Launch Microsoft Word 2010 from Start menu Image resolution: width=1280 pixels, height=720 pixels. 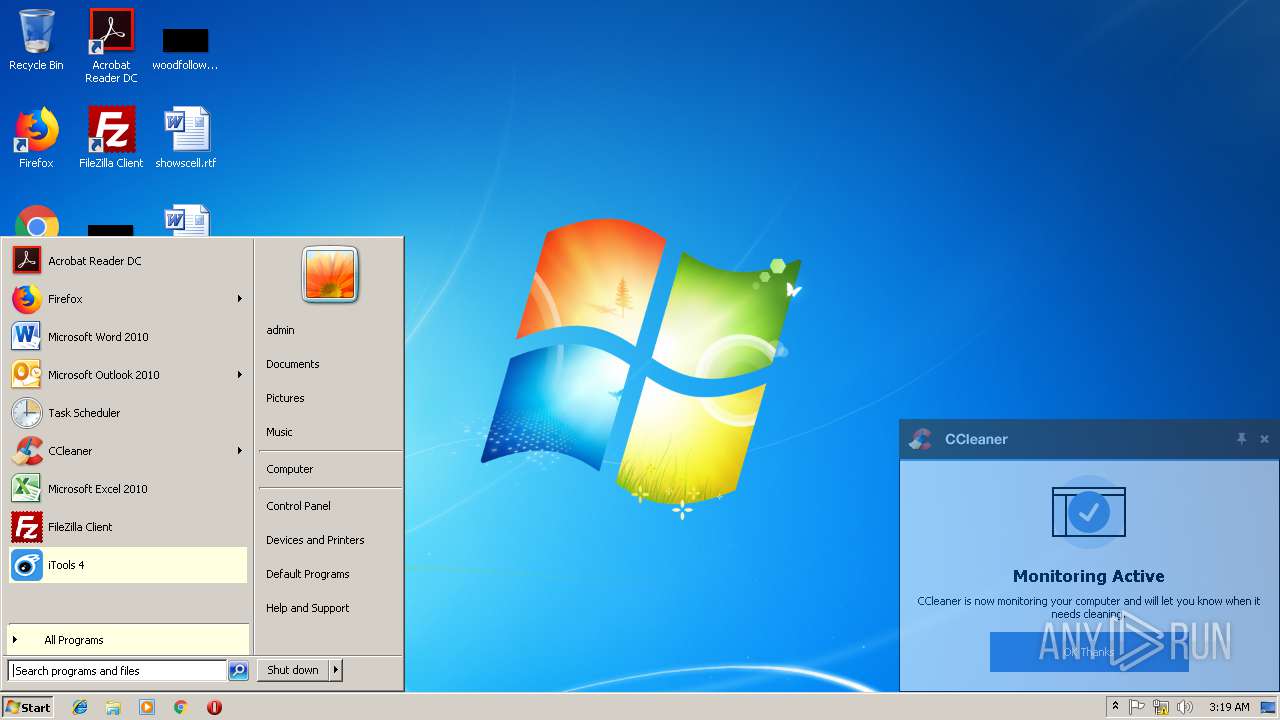128,337
